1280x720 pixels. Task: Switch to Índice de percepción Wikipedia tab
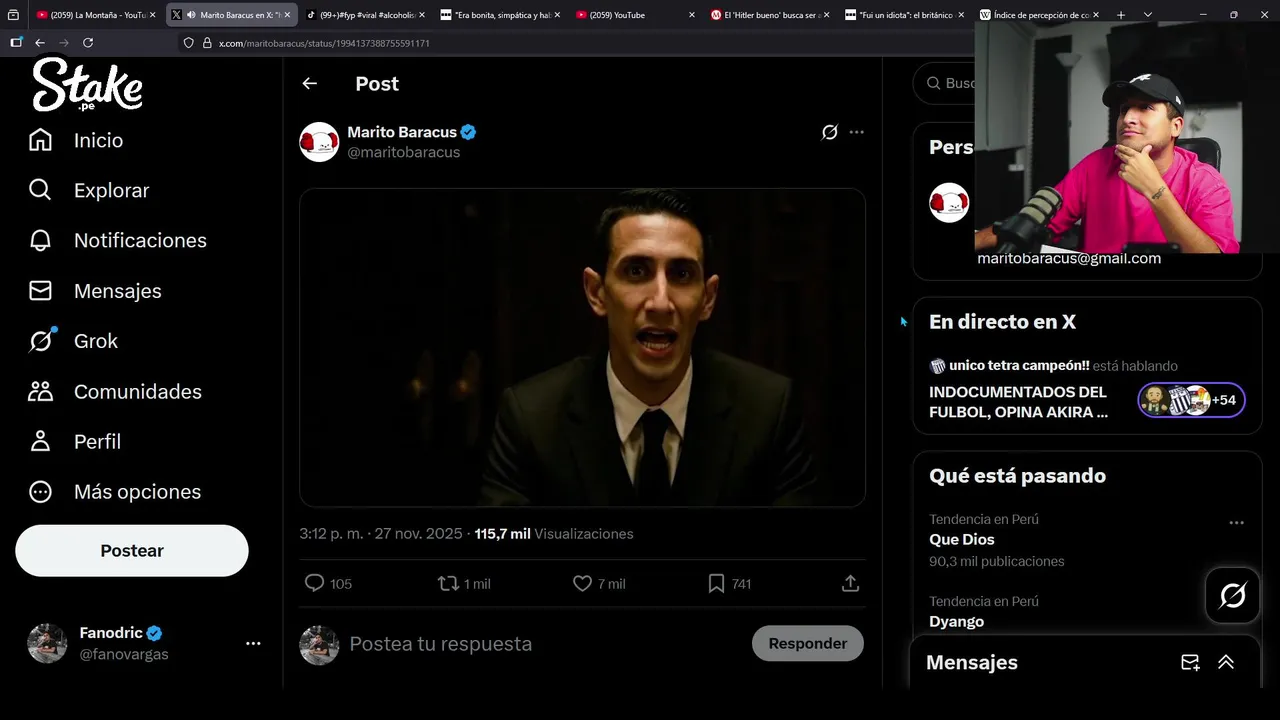pos(1040,15)
